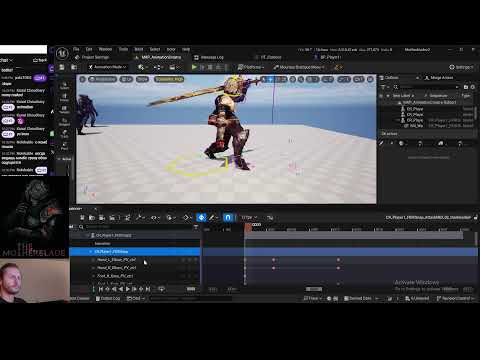
Task: Click the Sequencer render movie camera icon
Action: (x=112, y=218)
